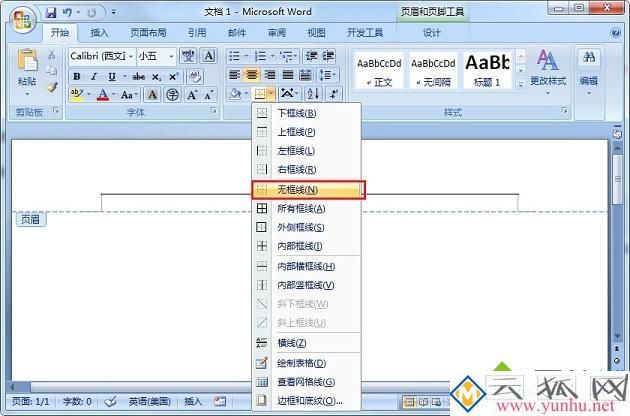Increase paragraph indent

coord(328,56)
